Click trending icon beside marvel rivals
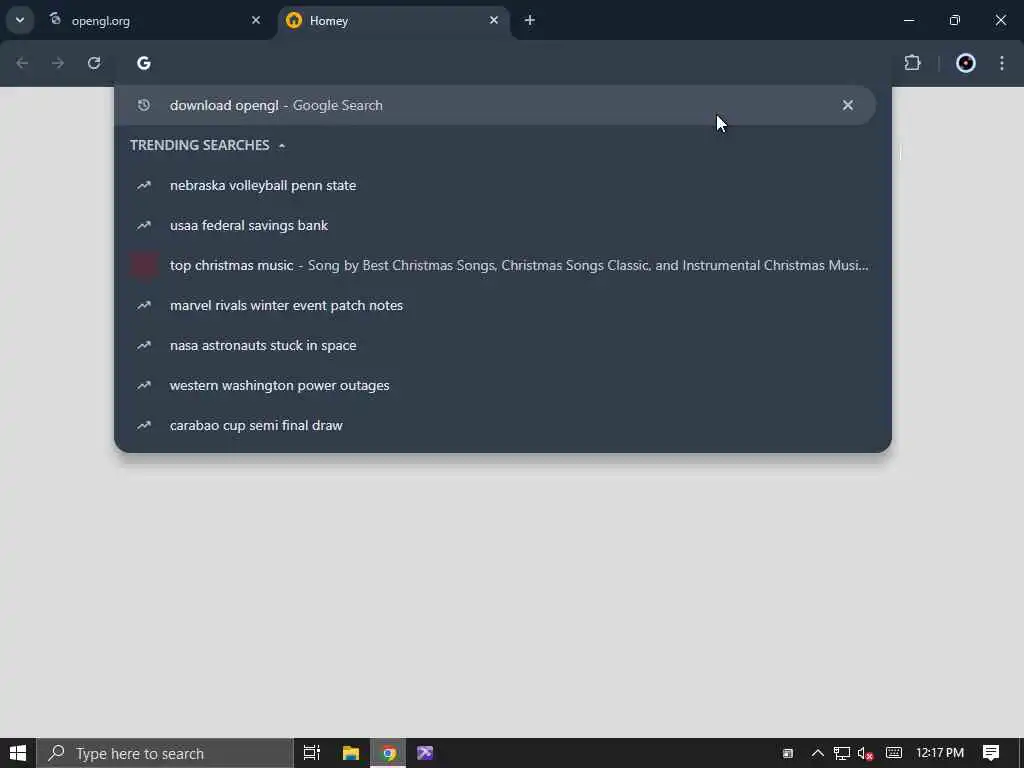Image resolution: width=1024 pixels, height=768 pixels. pos(144,305)
